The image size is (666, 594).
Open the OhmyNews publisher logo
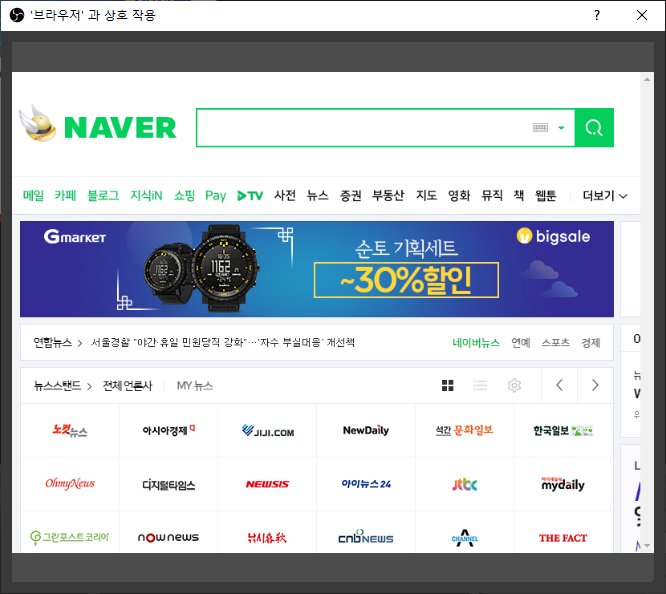pyautogui.click(x=70, y=484)
